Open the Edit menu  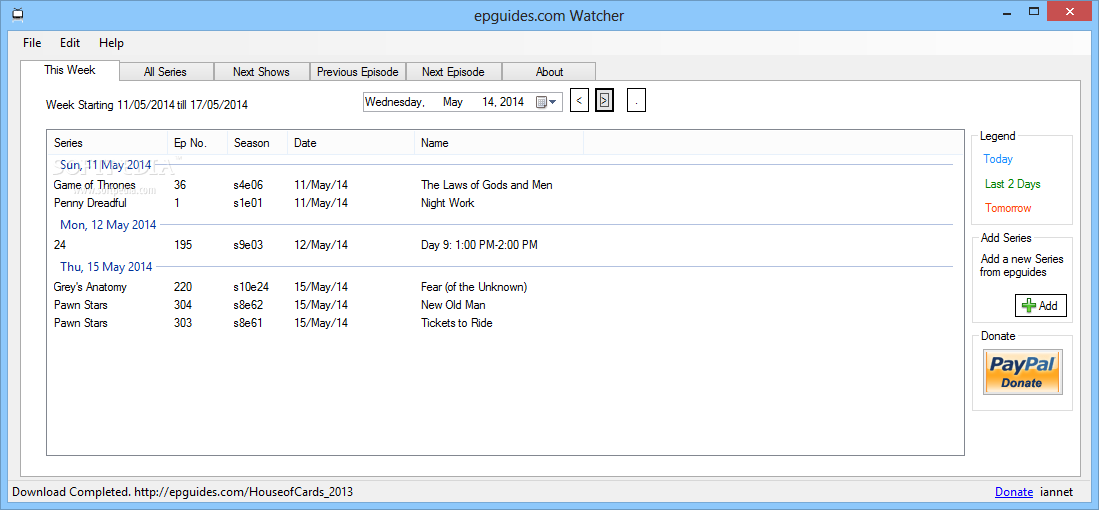[x=70, y=43]
